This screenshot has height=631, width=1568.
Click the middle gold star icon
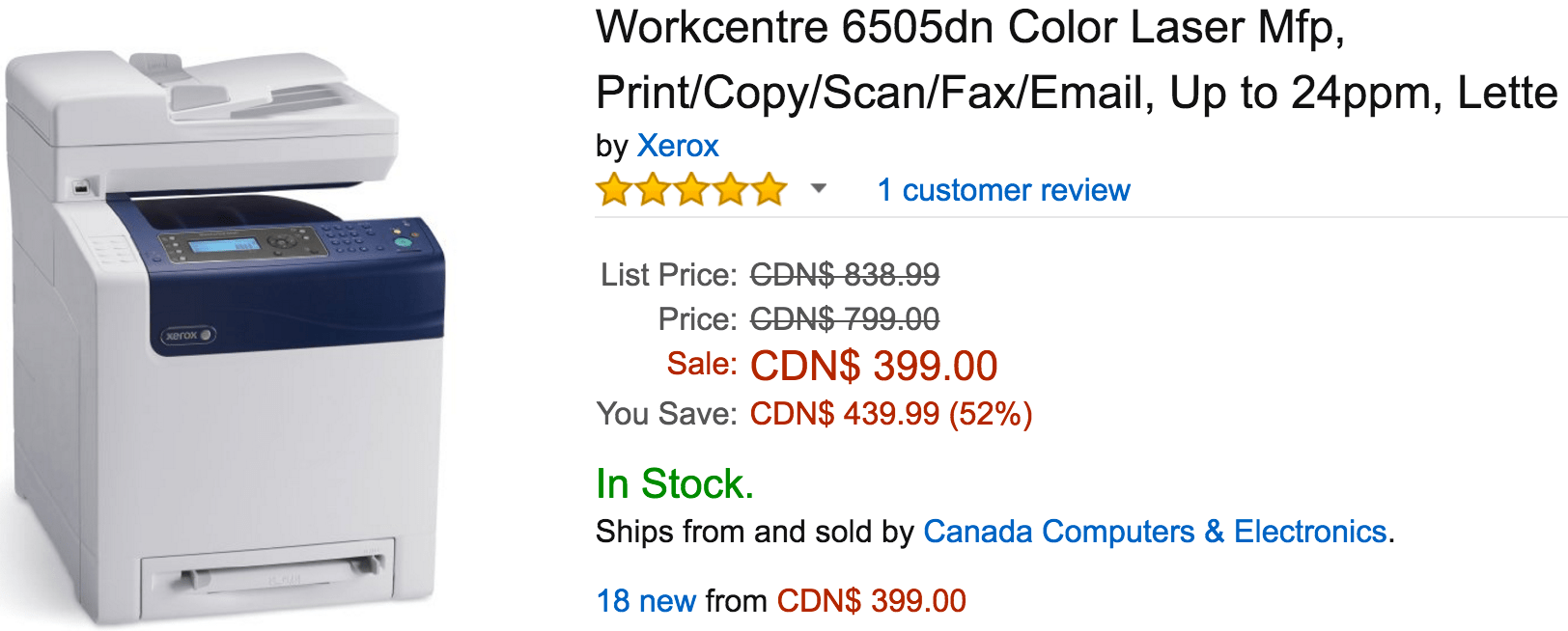coord(691,190)
